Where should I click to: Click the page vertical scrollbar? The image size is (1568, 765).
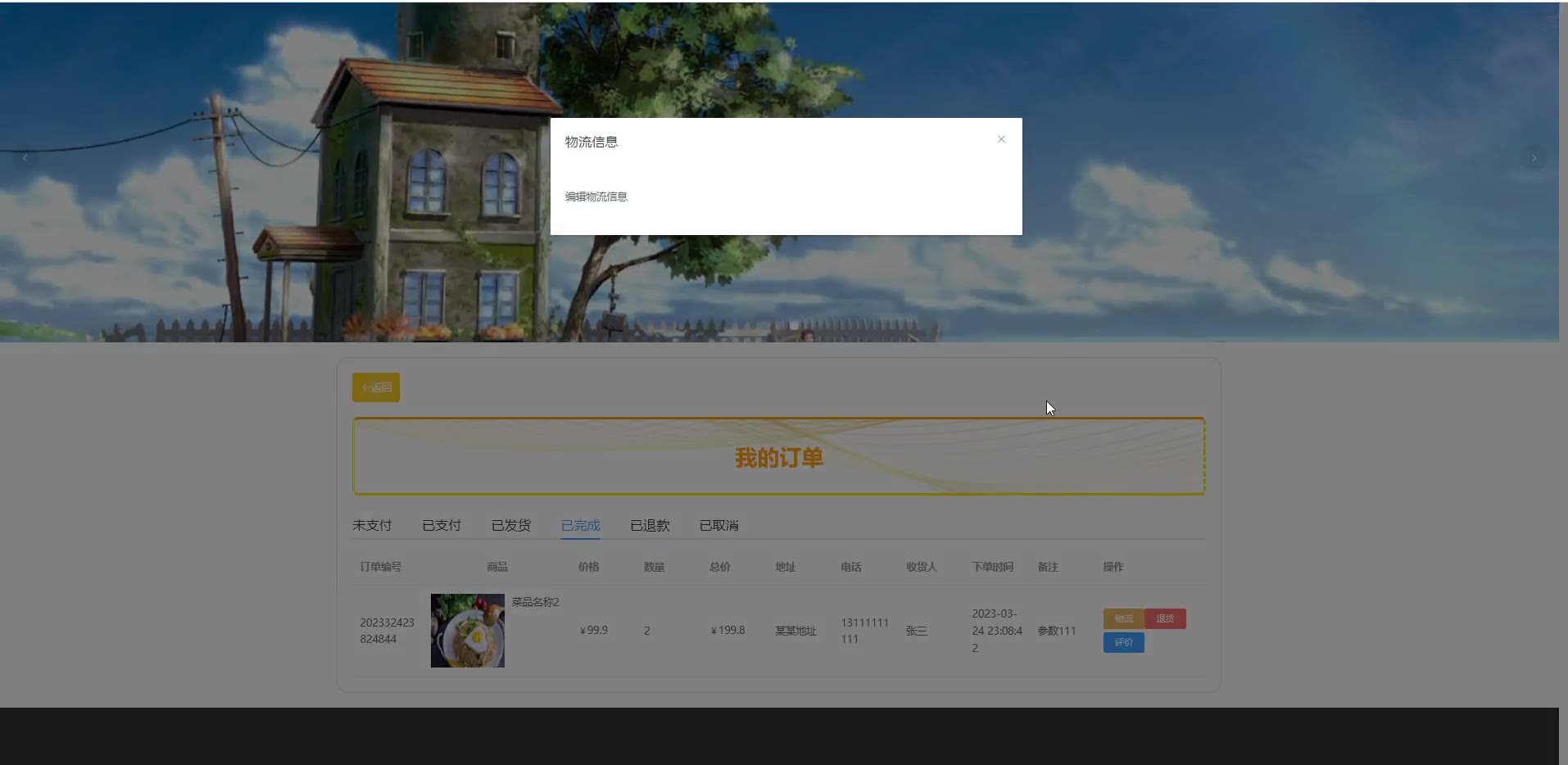click(x=1563, y=382)
